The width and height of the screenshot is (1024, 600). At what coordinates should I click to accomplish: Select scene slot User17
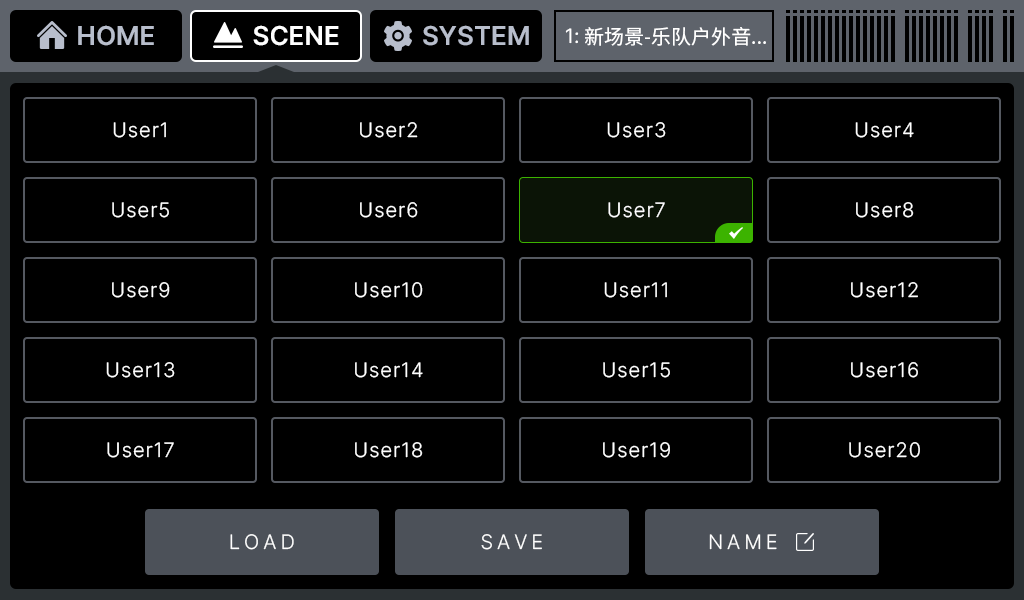coord(139,450)
